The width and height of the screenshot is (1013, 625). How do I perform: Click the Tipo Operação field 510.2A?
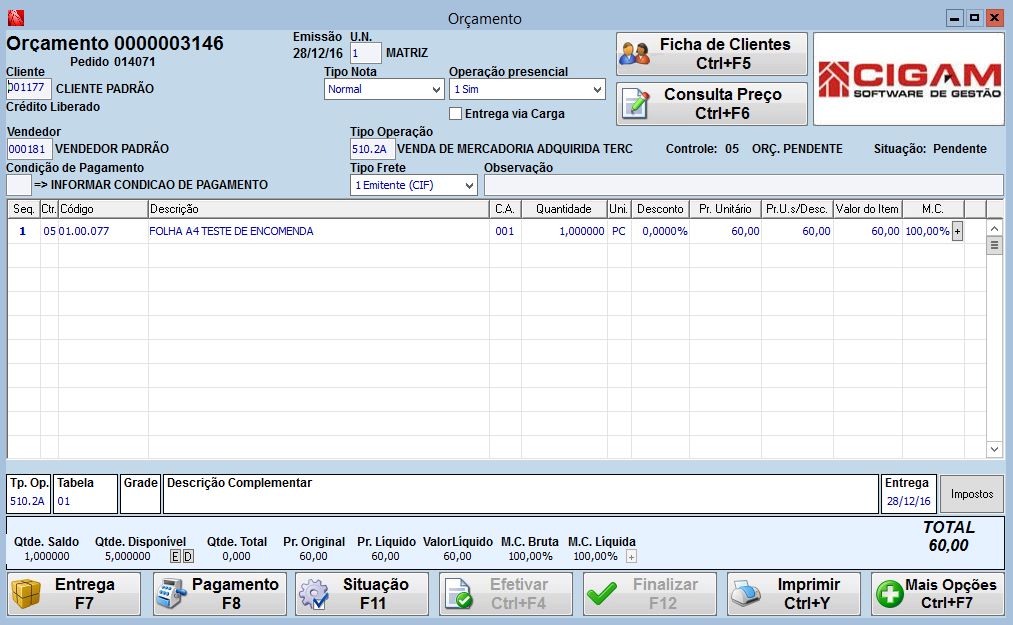(373, 149)
